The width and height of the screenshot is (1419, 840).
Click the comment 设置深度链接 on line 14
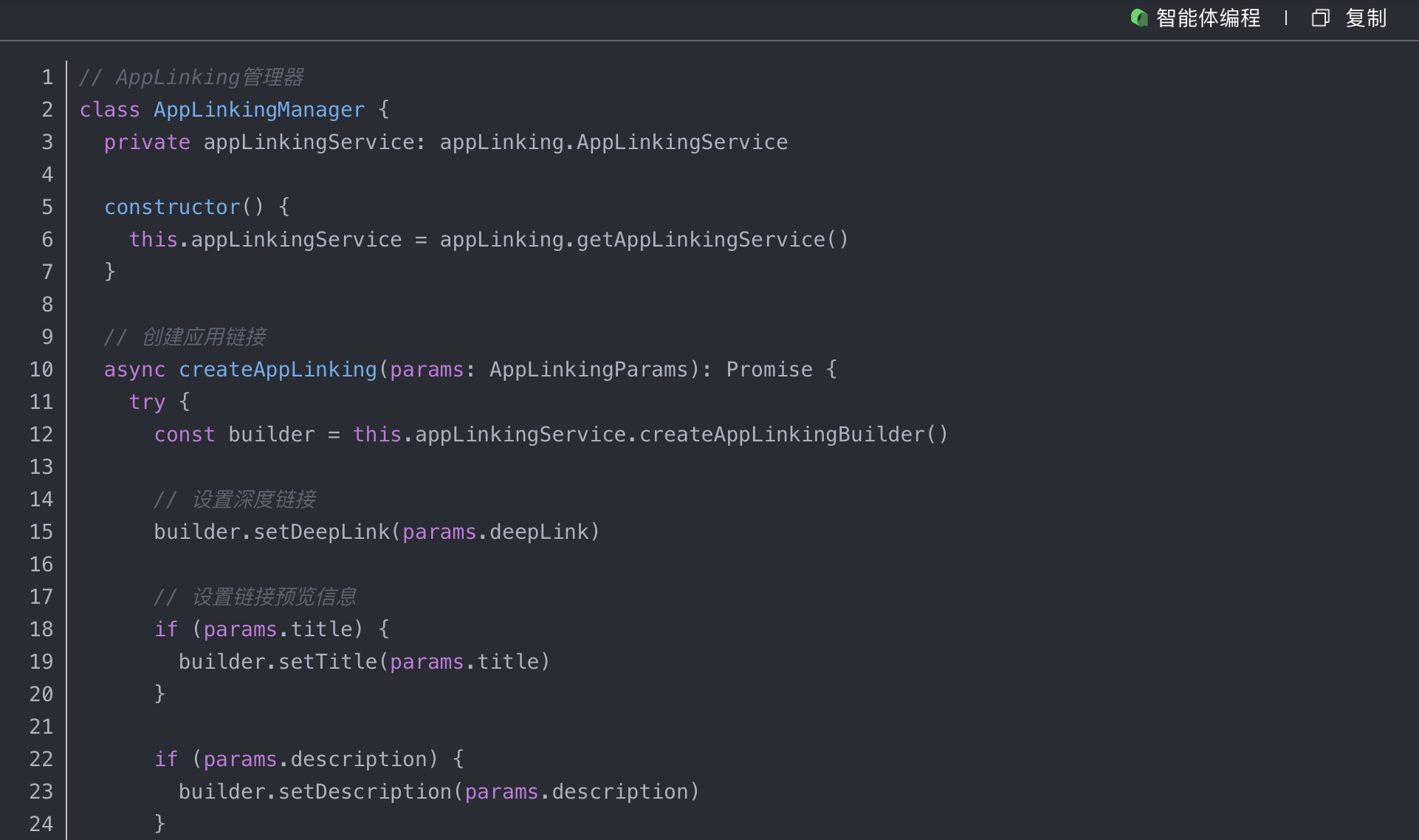253,500
